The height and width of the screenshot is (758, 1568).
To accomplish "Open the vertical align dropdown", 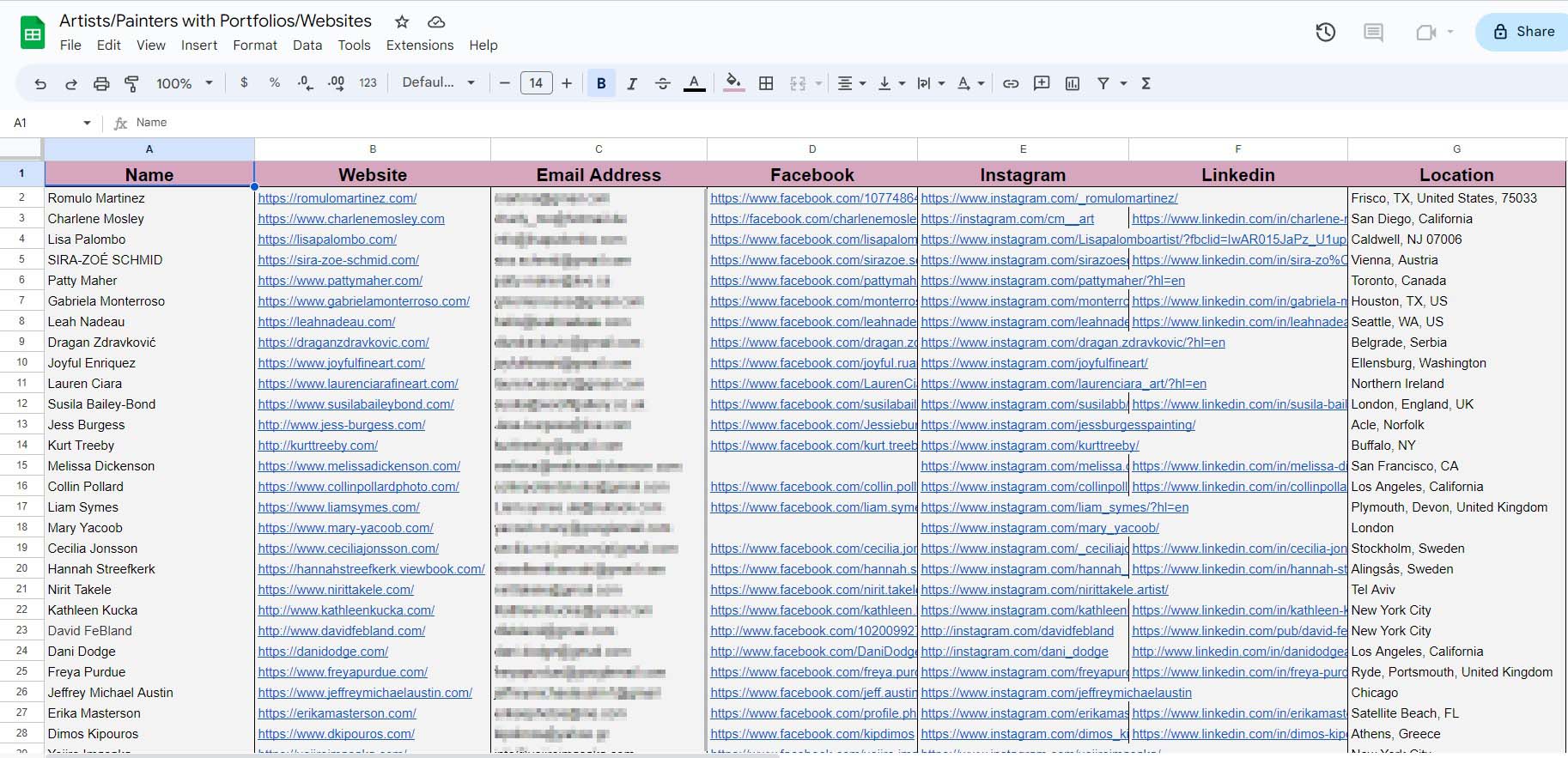I will [891, 83].
